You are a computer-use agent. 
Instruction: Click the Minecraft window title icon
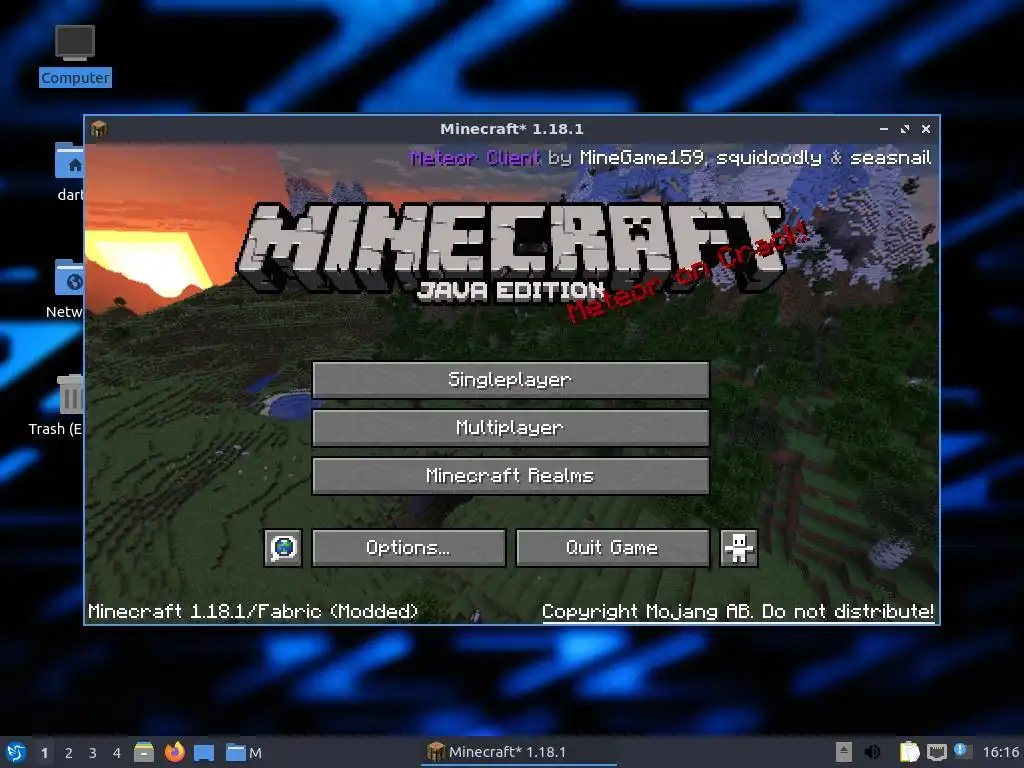tap(99, 129)
